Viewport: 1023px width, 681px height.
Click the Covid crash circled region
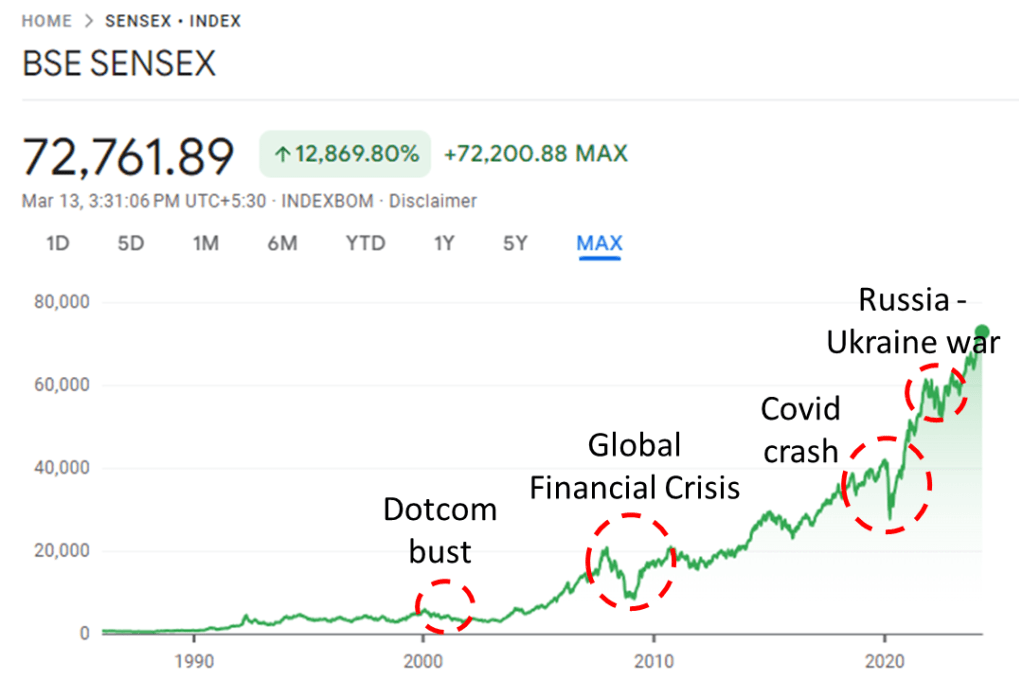[887, 484]
